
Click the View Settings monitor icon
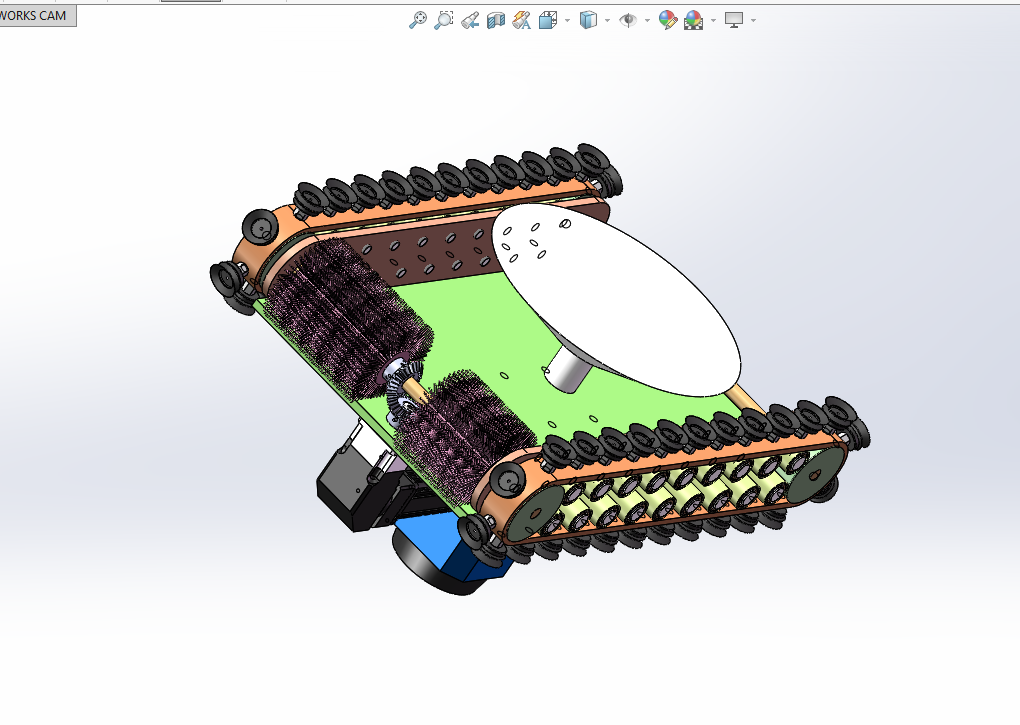coord(734,20)
